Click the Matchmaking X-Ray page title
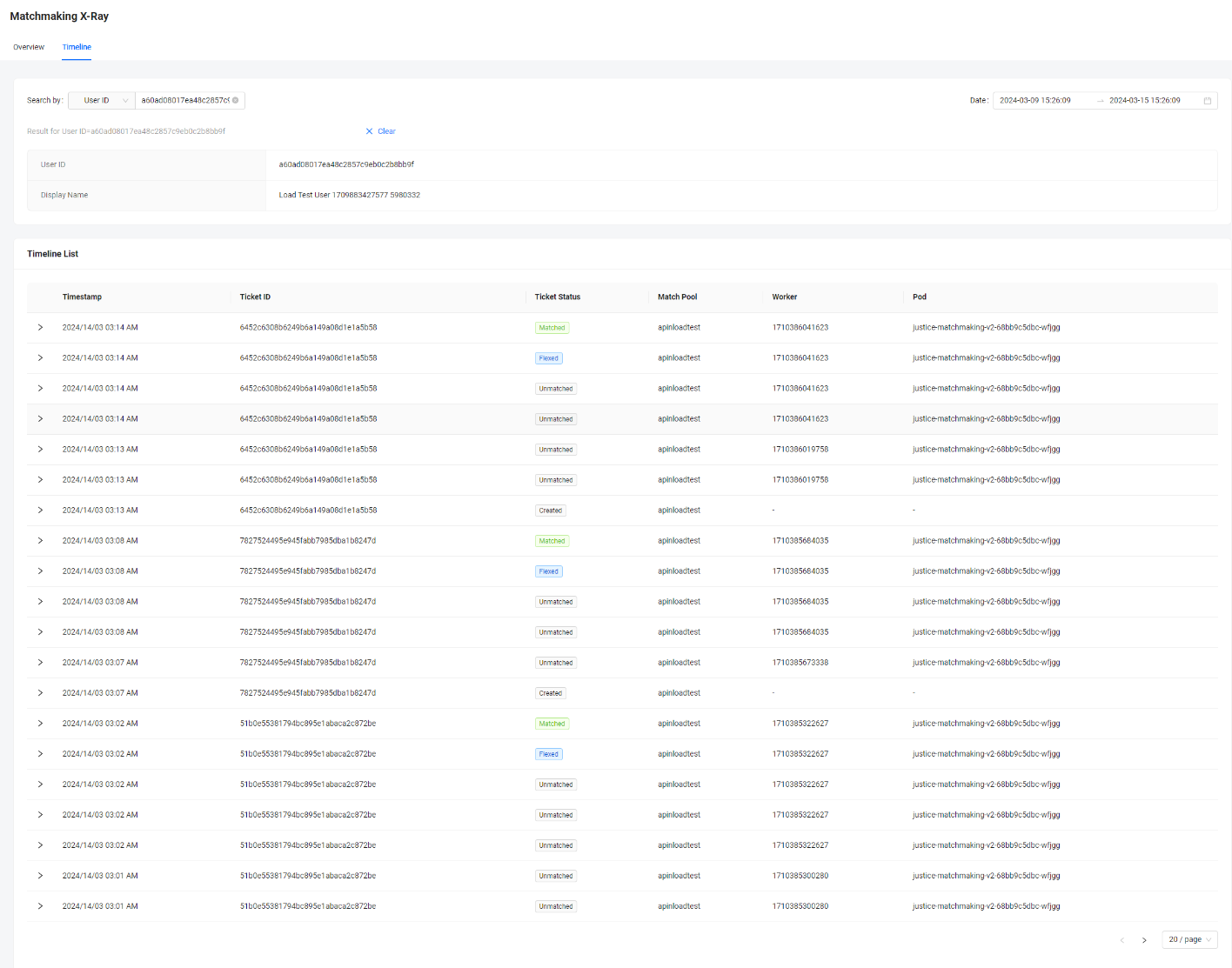 [x=59, y=17]
